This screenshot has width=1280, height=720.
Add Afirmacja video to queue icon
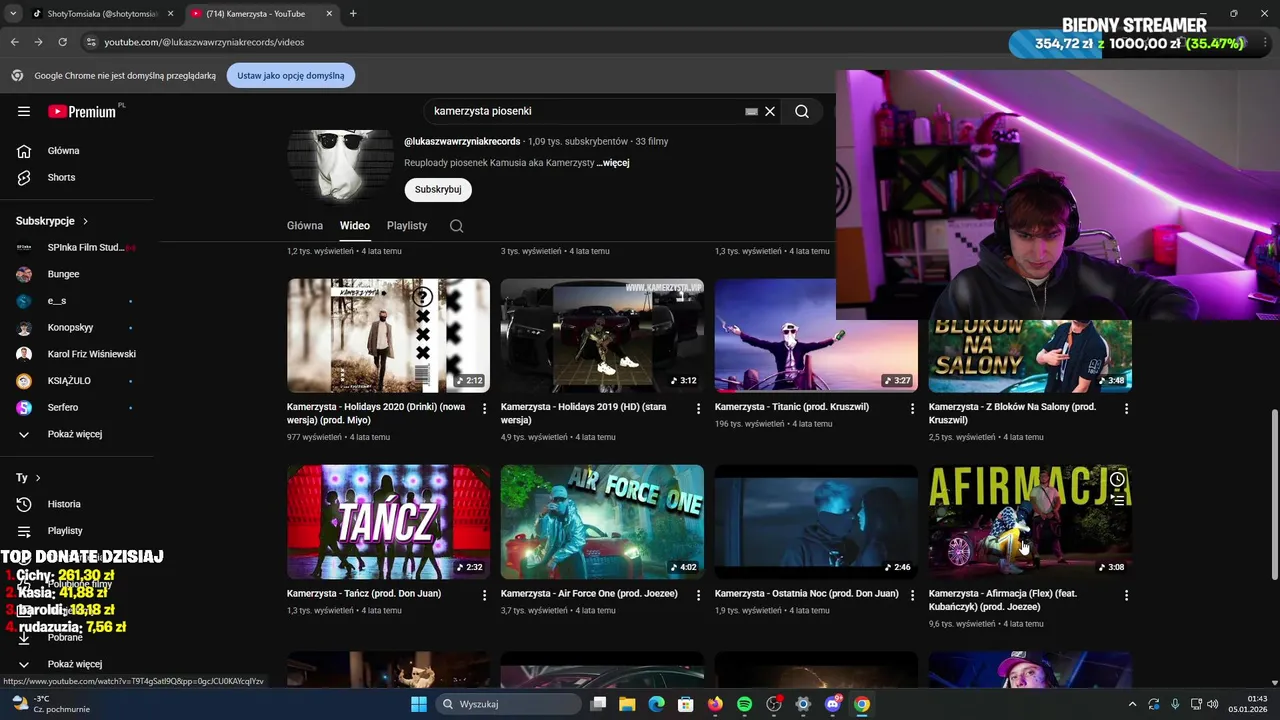pyautogui.click(x=1117, y=500)
